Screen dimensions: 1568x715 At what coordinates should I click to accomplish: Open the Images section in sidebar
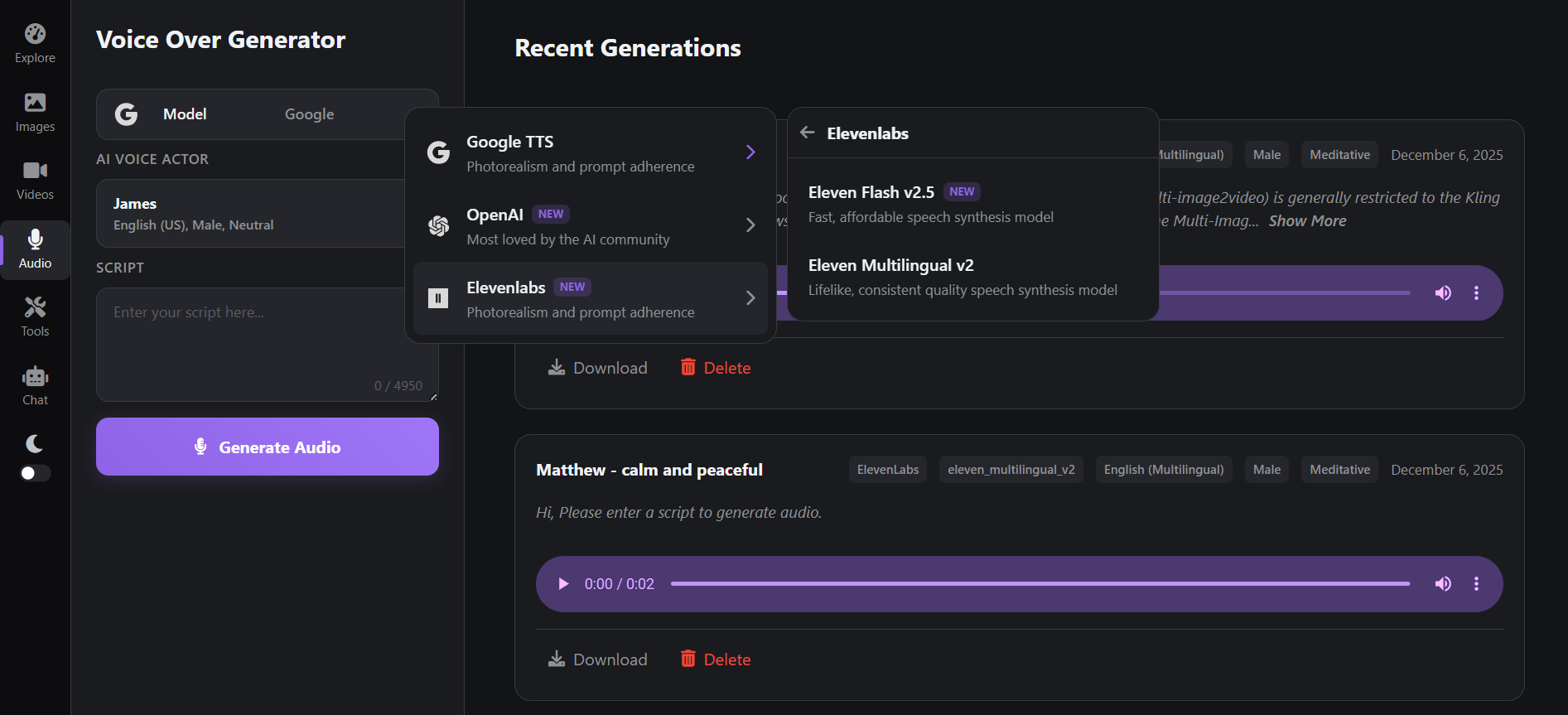(x=35, y=113)
